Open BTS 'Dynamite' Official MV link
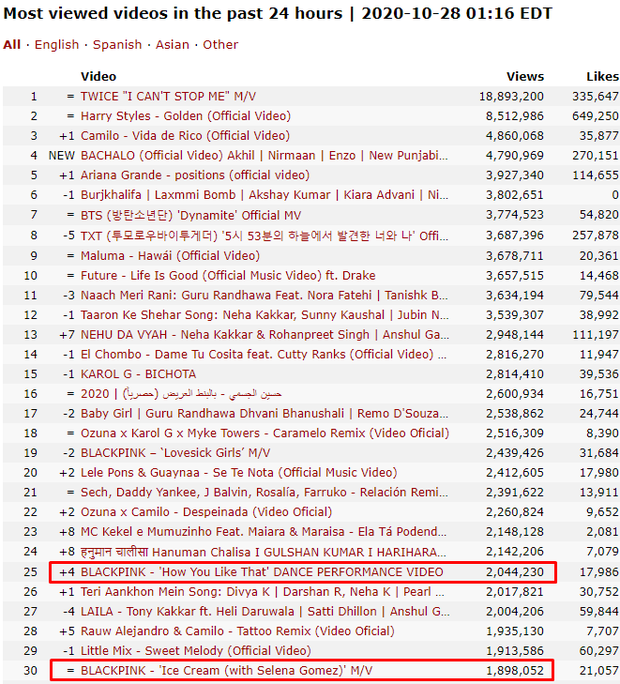This screenshot has height=684, width=620. 191,215
